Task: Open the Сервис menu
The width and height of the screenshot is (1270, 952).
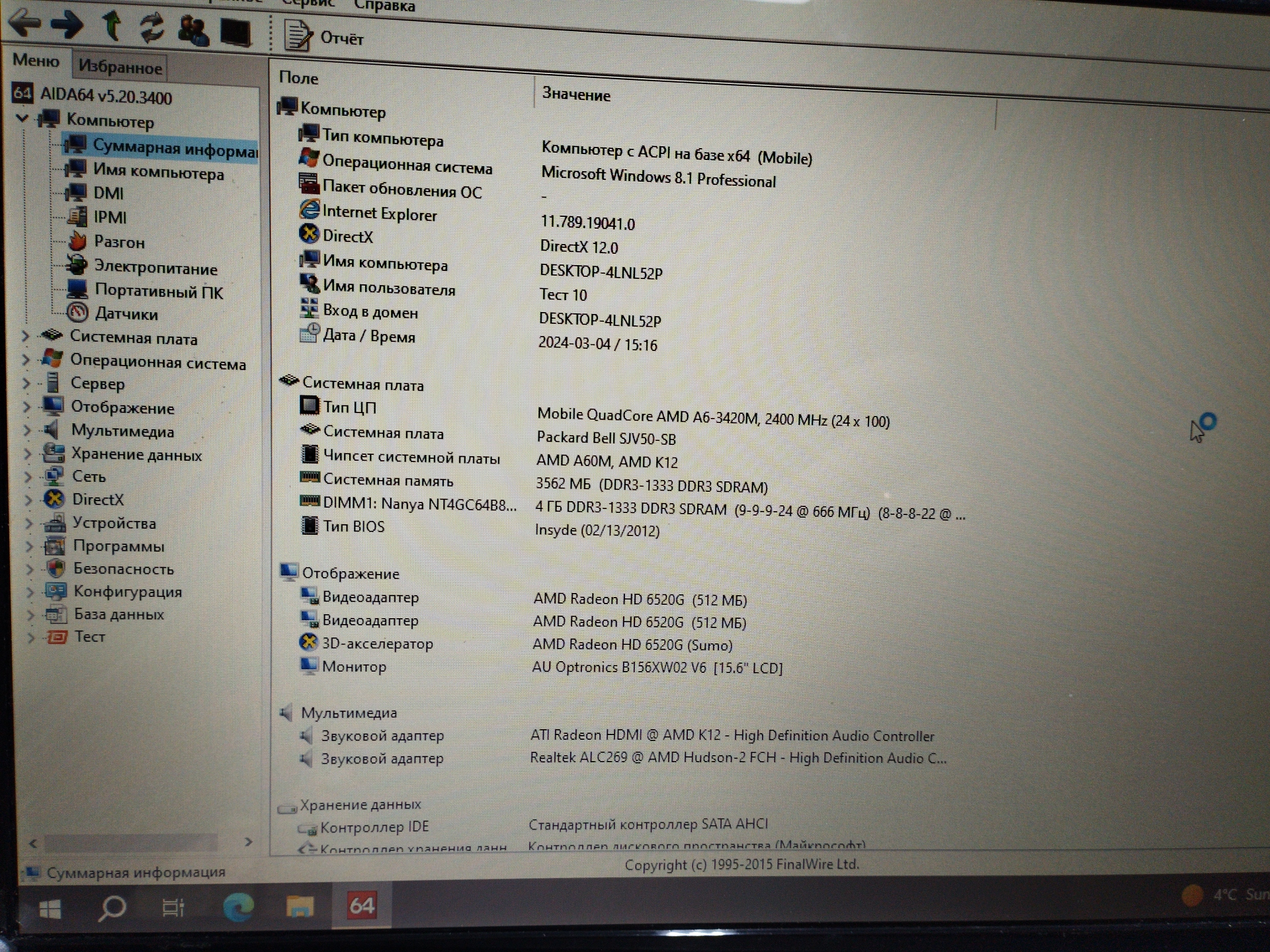Action: point(308,3)
